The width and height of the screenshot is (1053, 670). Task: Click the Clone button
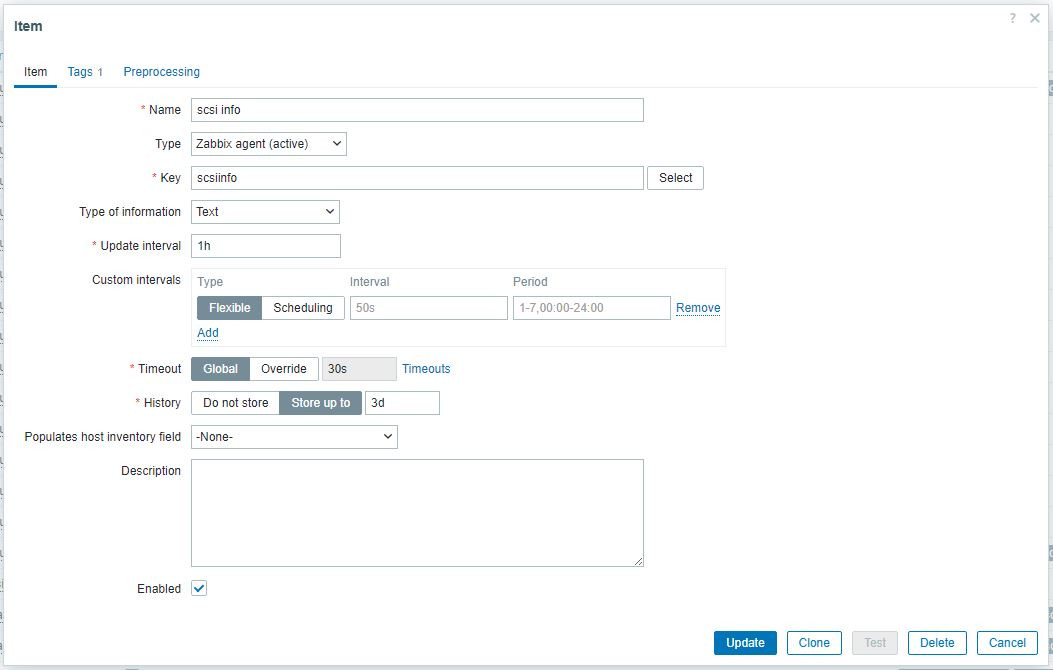[814, 643]
